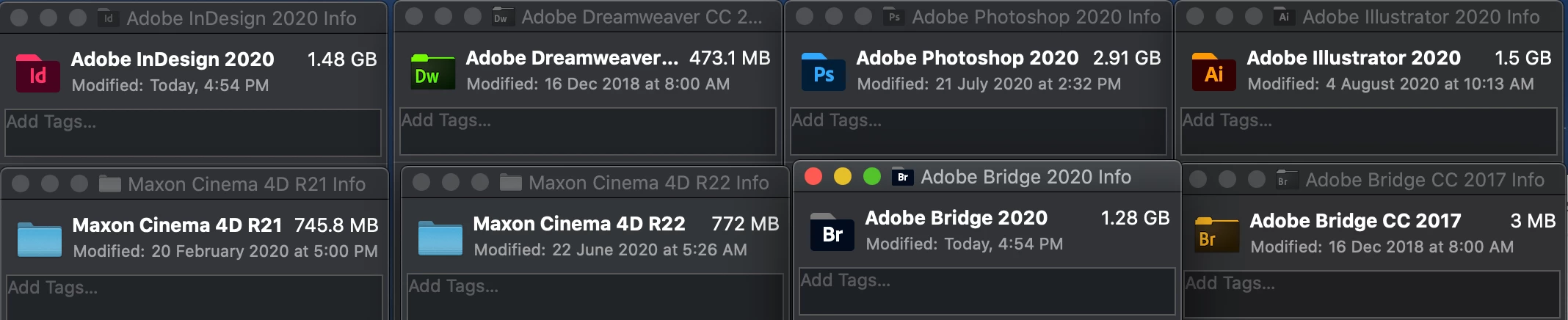Viewport: 1568px width, 320px height.
Task: Click the small folder icon in Cinema 4D R21 title bar
Action: click(x=110, y=183)
